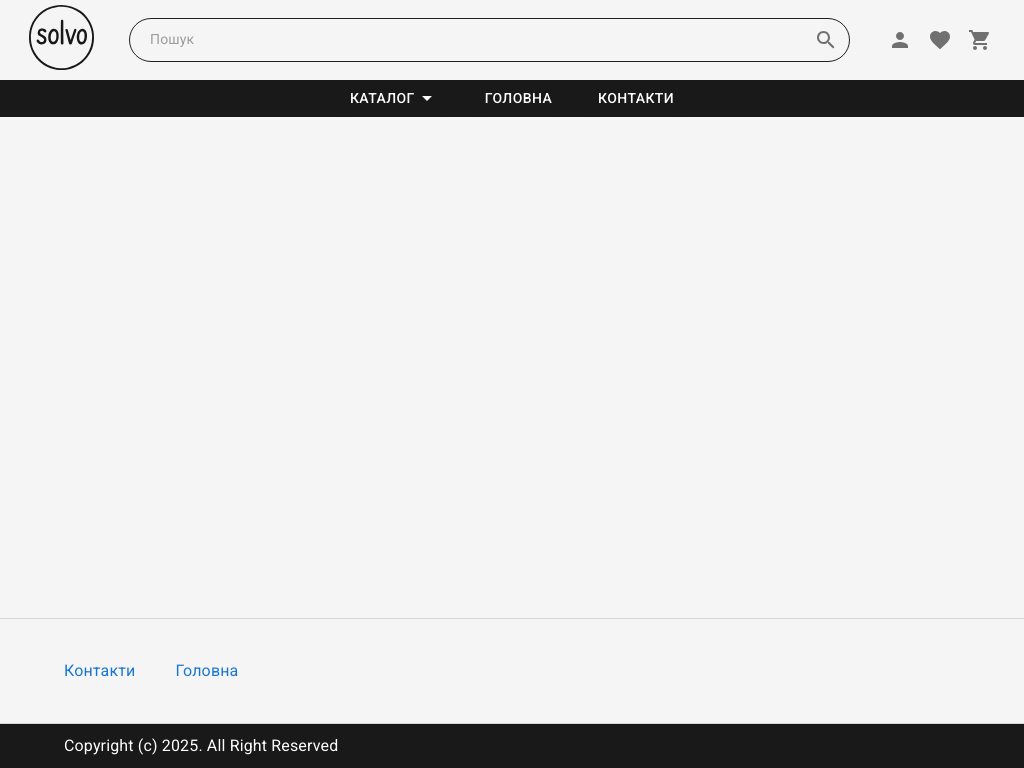This screenshot has width=1024, height=768.
Task: Open the favorites heart icon
Action: click(x=940, y=40)
